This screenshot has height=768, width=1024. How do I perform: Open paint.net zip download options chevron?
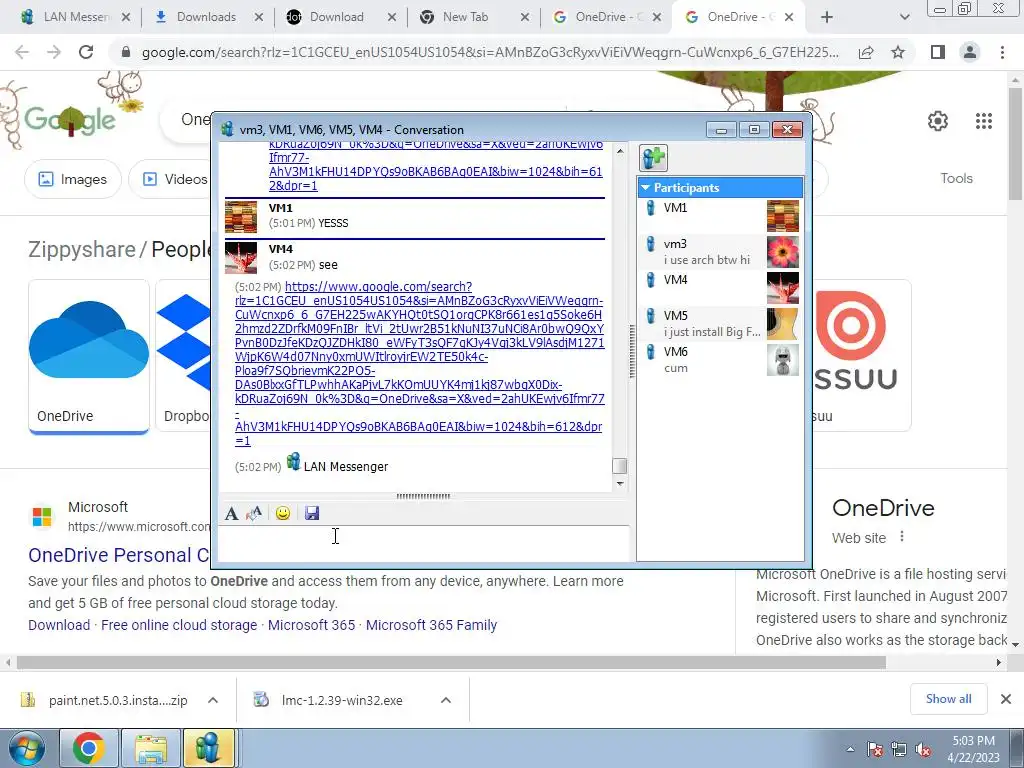(x=213, y=700)
